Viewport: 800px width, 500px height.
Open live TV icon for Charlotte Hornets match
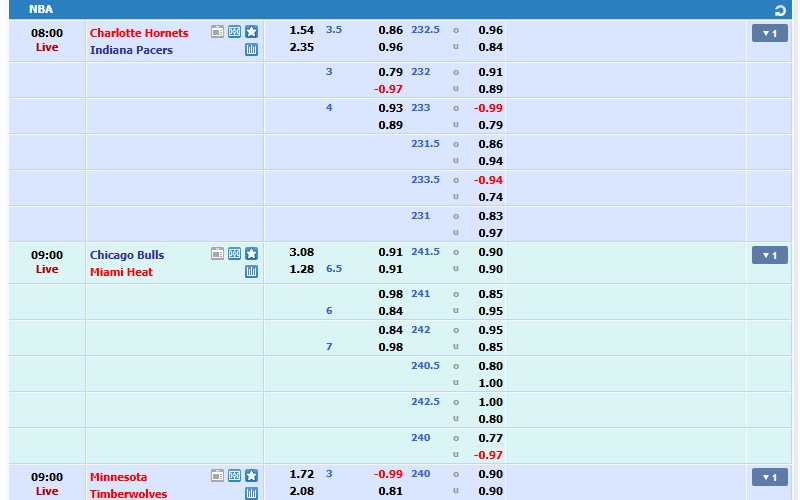pyautogui.click(x=217, y=32)
